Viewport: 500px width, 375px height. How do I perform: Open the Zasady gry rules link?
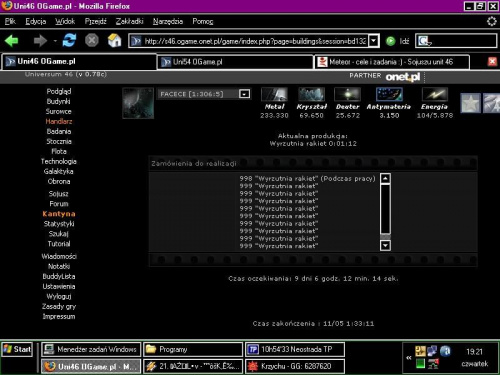tap(59, 306)
